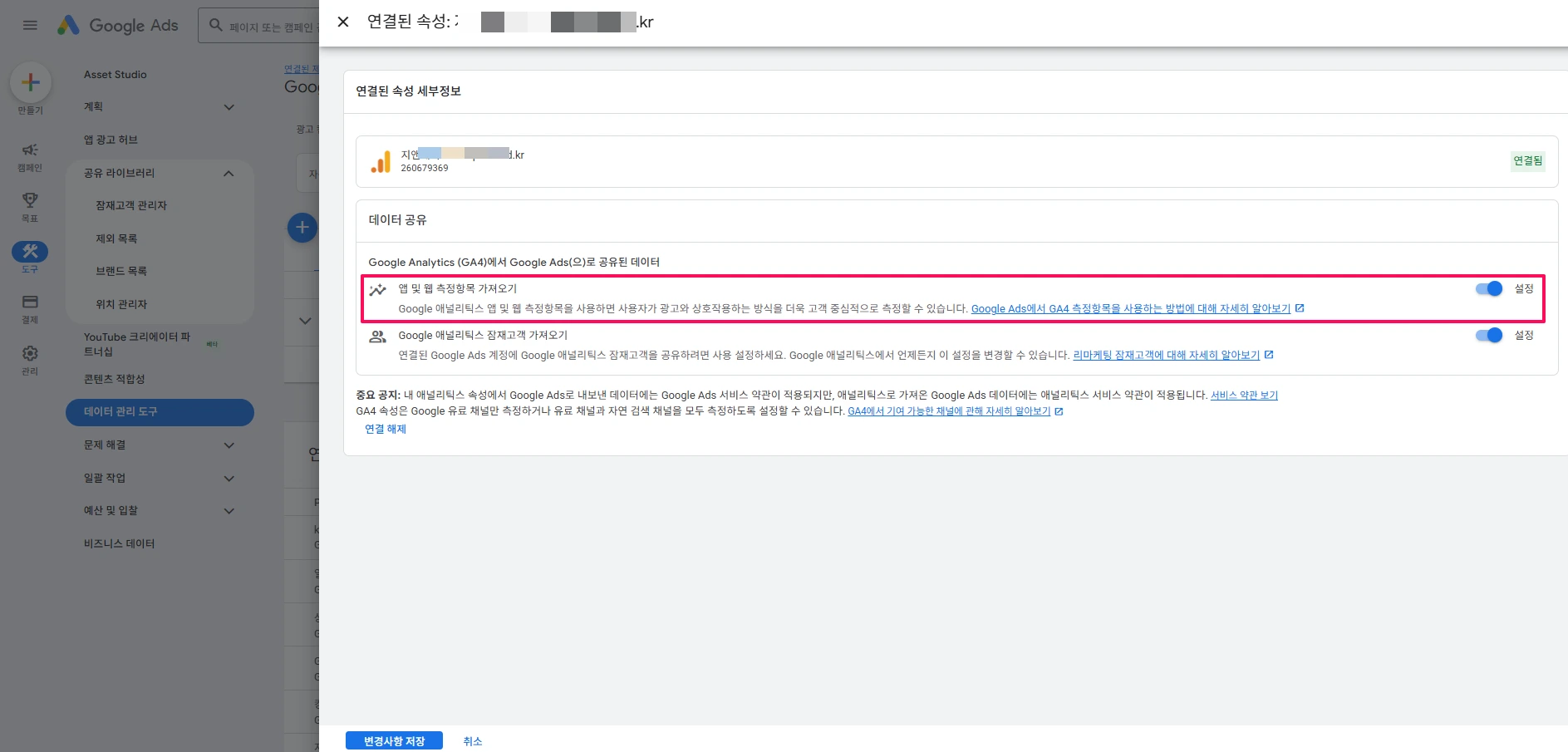1568x752 pixels.
Task: Select 잠재고객 관리자 menu item
Action: click(131, 205)
